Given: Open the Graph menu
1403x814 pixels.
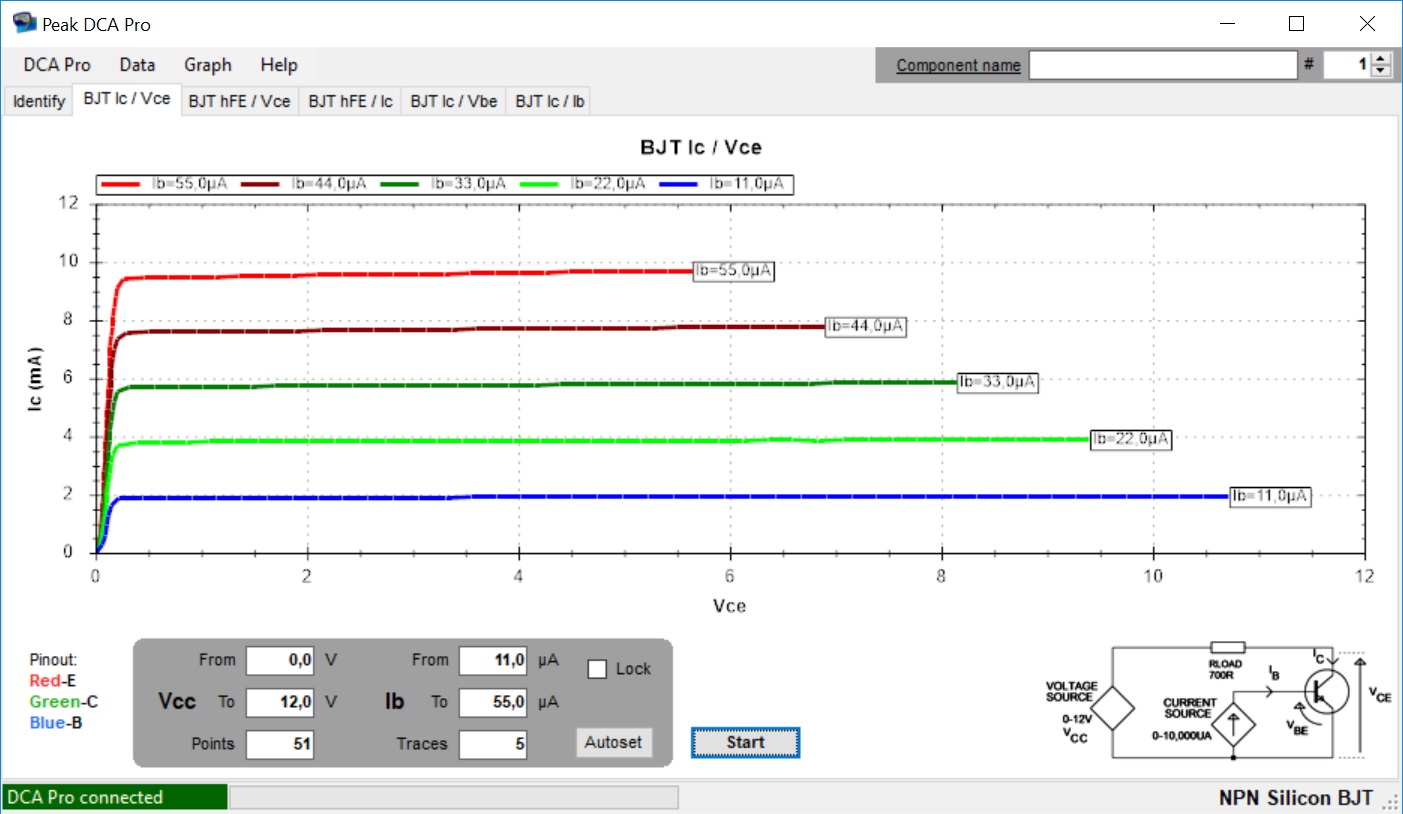Looking at the screenshot, I should 208,65.
